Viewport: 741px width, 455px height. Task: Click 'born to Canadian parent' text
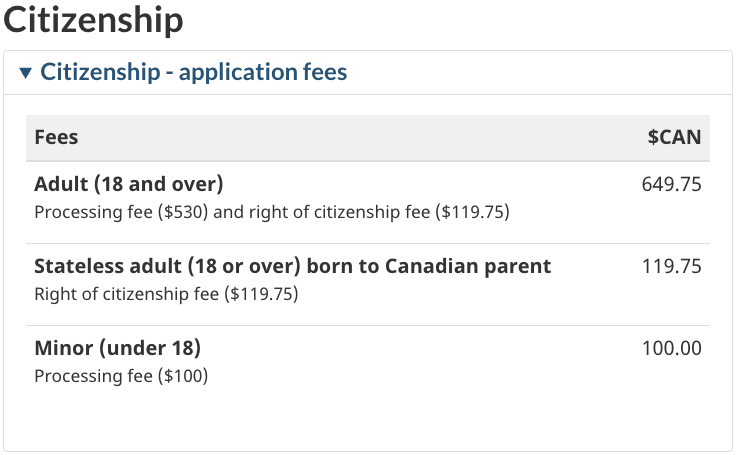pos(429,266)
